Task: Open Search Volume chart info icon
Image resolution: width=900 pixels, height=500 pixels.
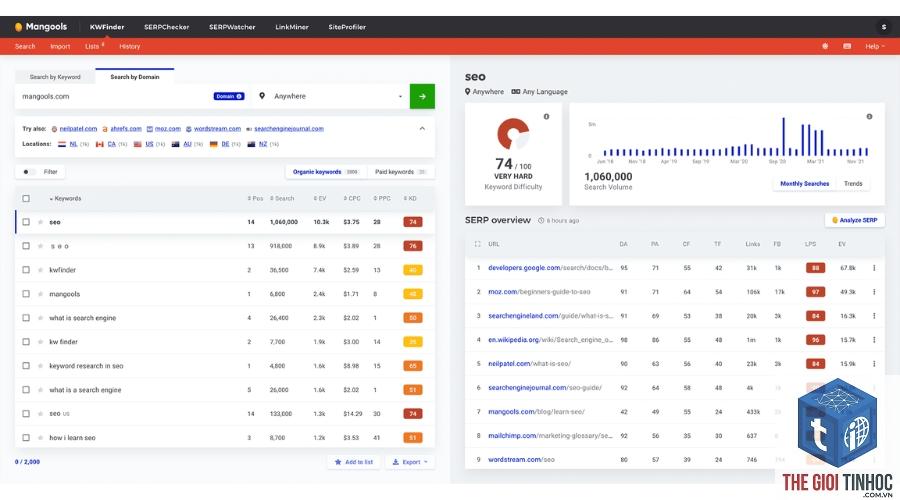Action: tap(869, 117)
